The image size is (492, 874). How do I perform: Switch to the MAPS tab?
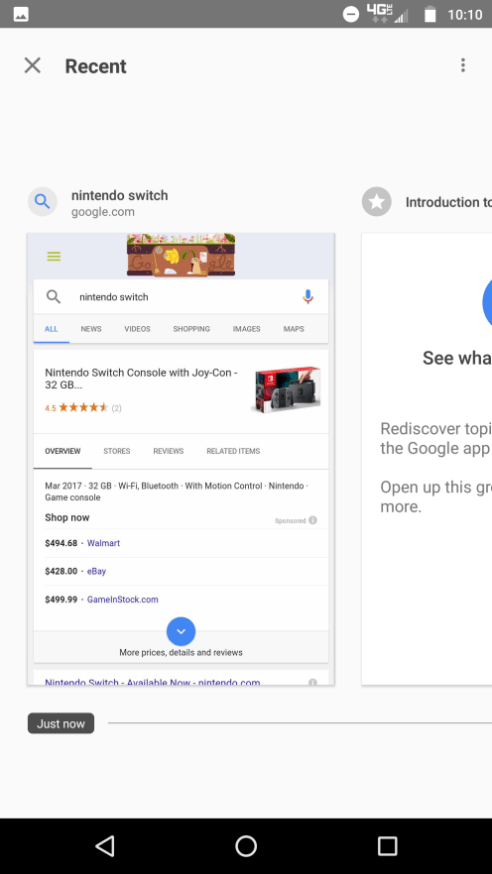(294, 329)
